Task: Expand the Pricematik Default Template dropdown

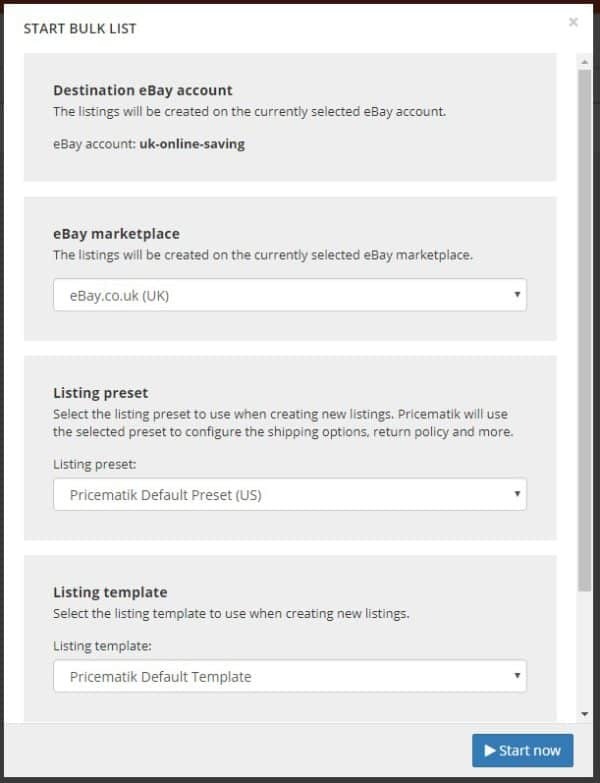Action: [289, 676]
